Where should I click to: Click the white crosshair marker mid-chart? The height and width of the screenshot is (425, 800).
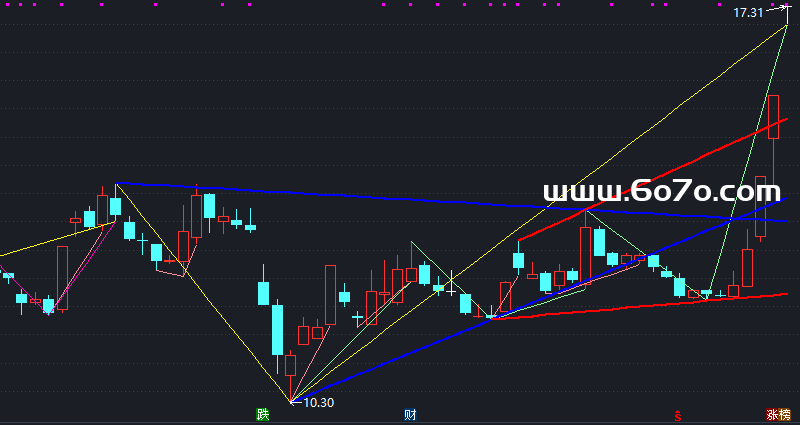point(452,281)
